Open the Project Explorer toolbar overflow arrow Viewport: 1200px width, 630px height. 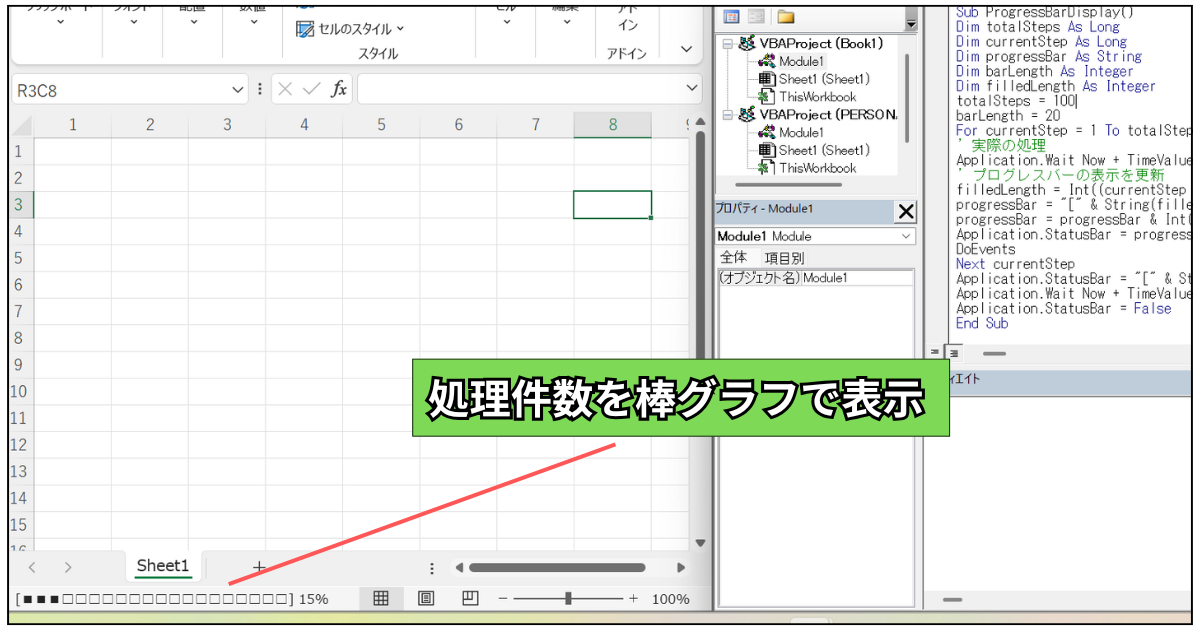click(910, 23)
